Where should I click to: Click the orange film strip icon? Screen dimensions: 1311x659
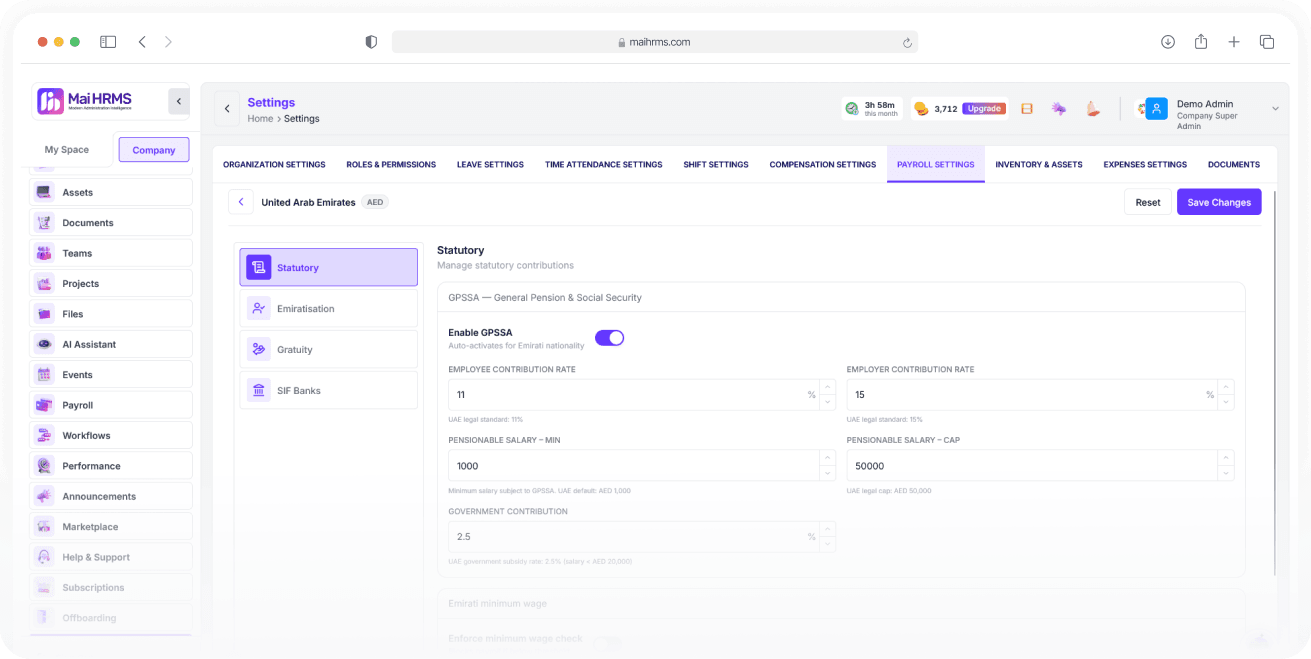[1027, 109]
